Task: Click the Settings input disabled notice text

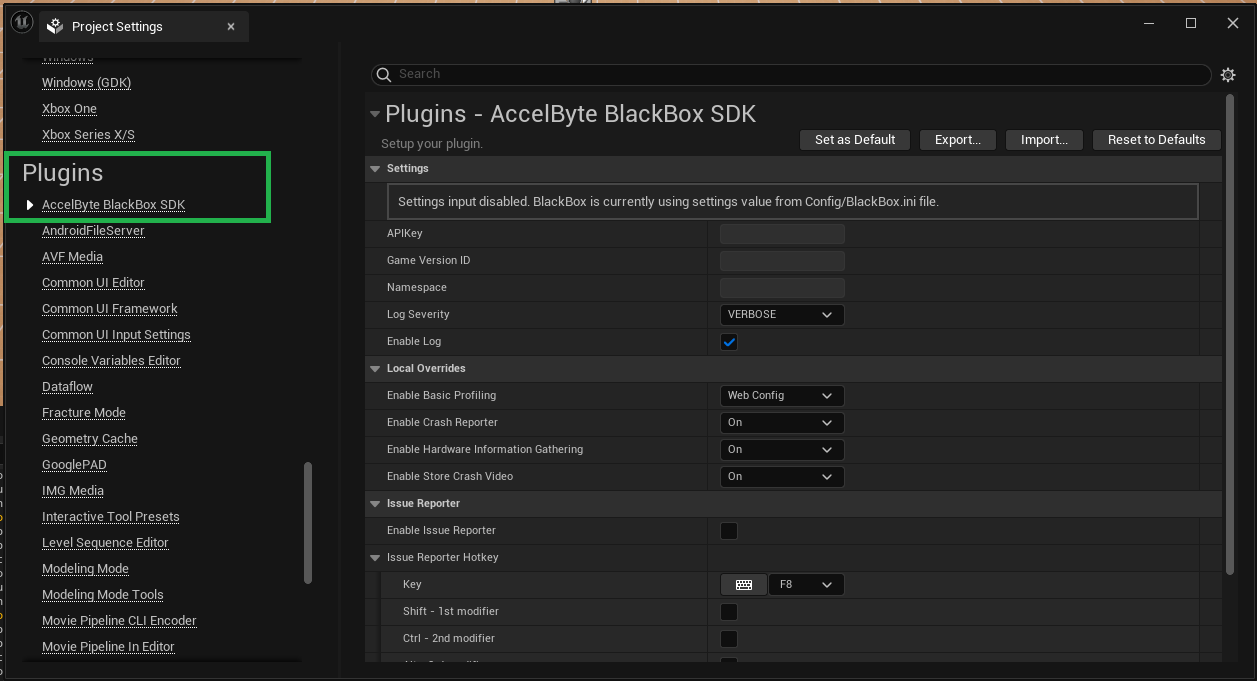Action: click(x=668, y=202)
